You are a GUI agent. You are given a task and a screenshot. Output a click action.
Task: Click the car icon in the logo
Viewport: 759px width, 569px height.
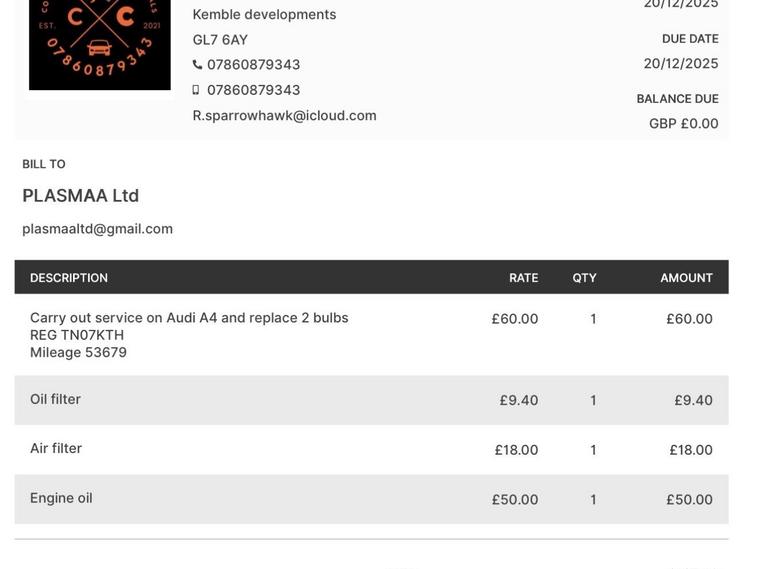click(x=99, y=47)
